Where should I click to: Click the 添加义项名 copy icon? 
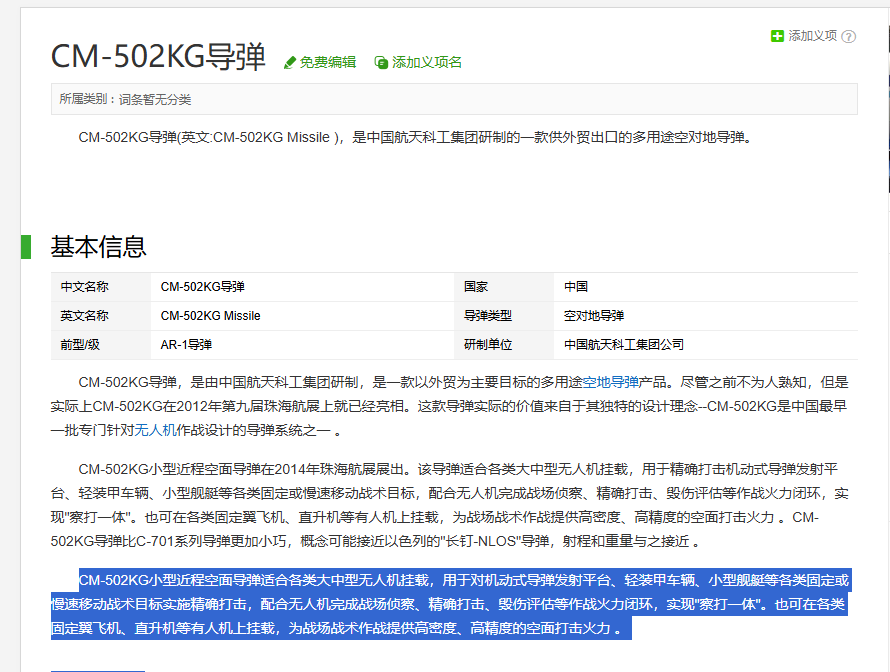[381, 62]
